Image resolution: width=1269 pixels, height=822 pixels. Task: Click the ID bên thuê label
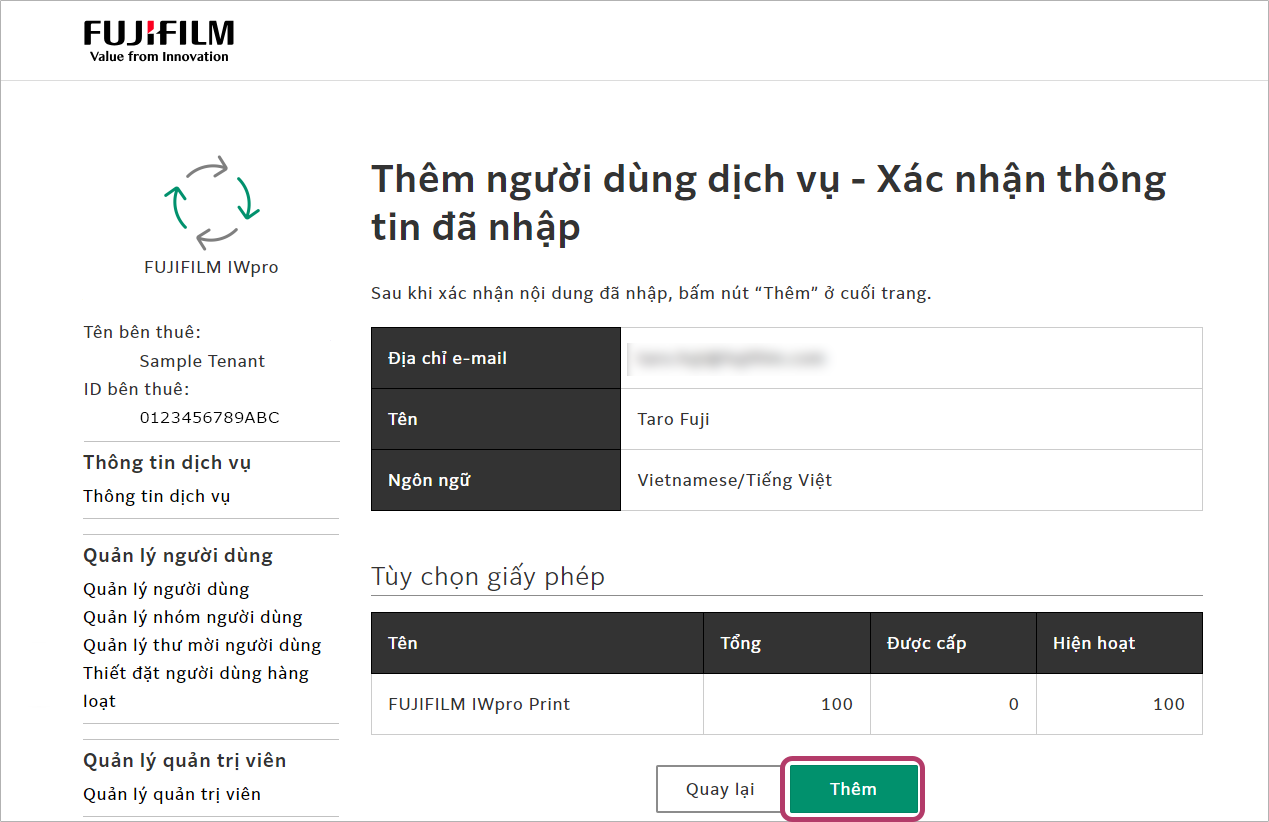(136, 389)
